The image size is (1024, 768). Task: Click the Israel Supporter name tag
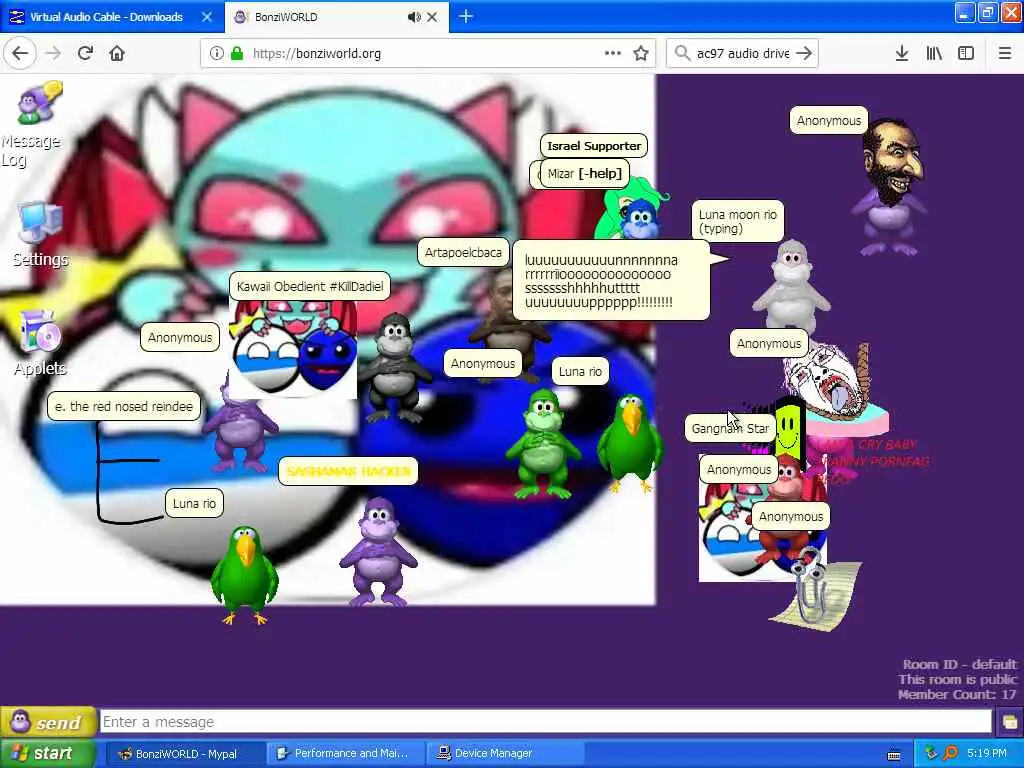[594, 146]
